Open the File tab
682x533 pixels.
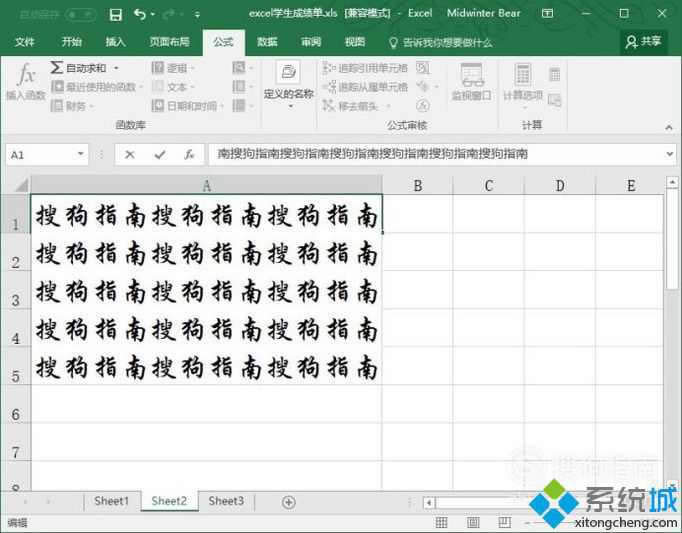pyautogui.click(x=24, y=42)
